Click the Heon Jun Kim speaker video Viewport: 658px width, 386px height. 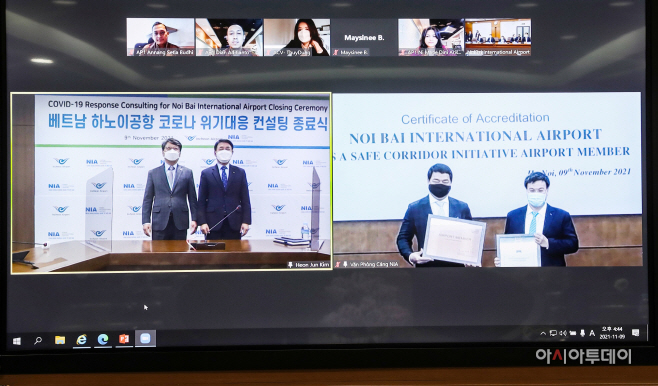(x=171, y=183)
